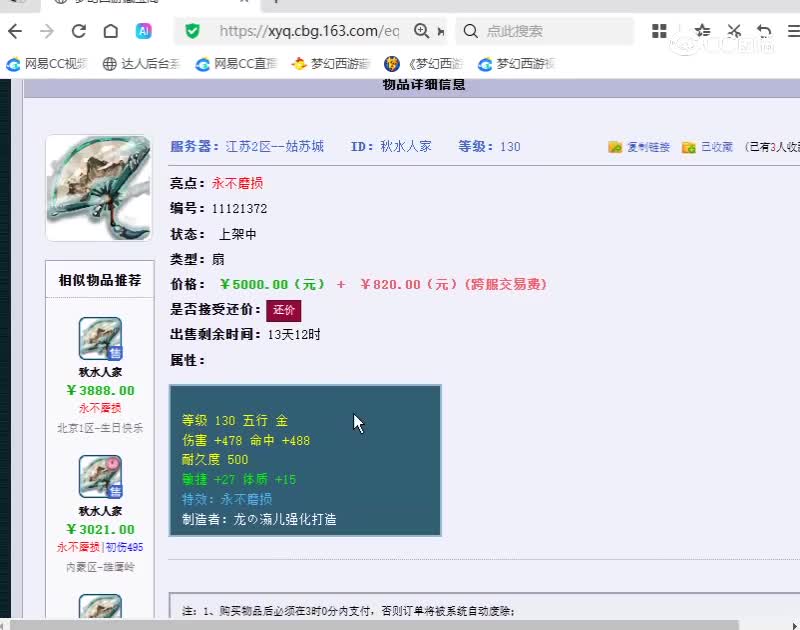
Task: Expand the 相似物品推荐 panel
Action: click(98, 280)
